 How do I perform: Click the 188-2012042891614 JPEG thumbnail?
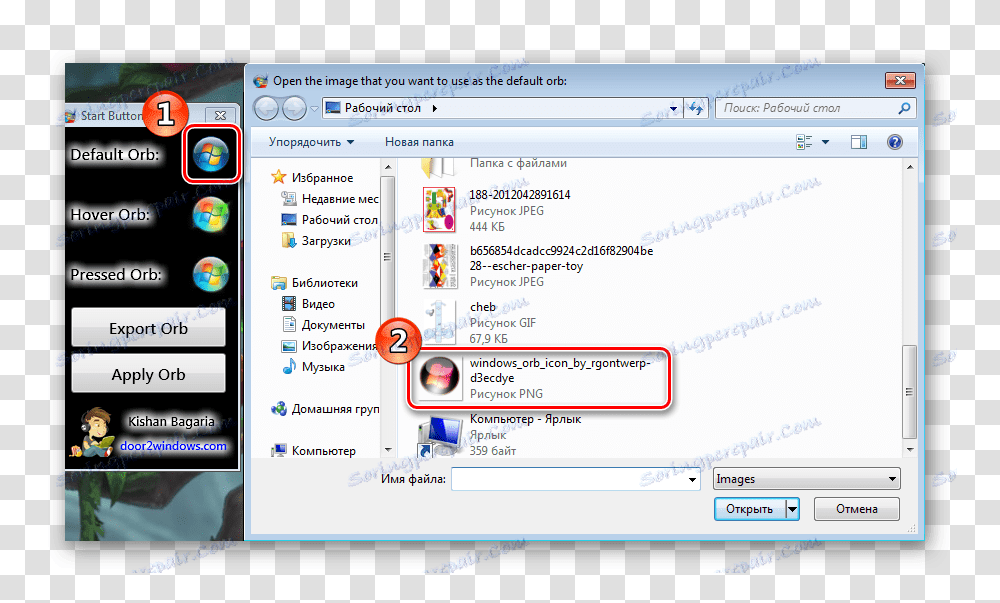pos(439,210)
